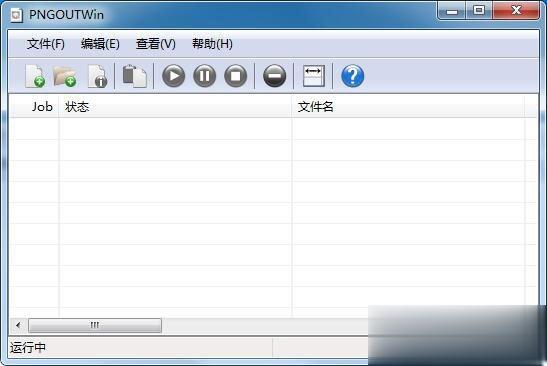Sort by the Job column header
The height and width of the screenshot is (366, 547).
pyautogui.click(x=34, y=106)
